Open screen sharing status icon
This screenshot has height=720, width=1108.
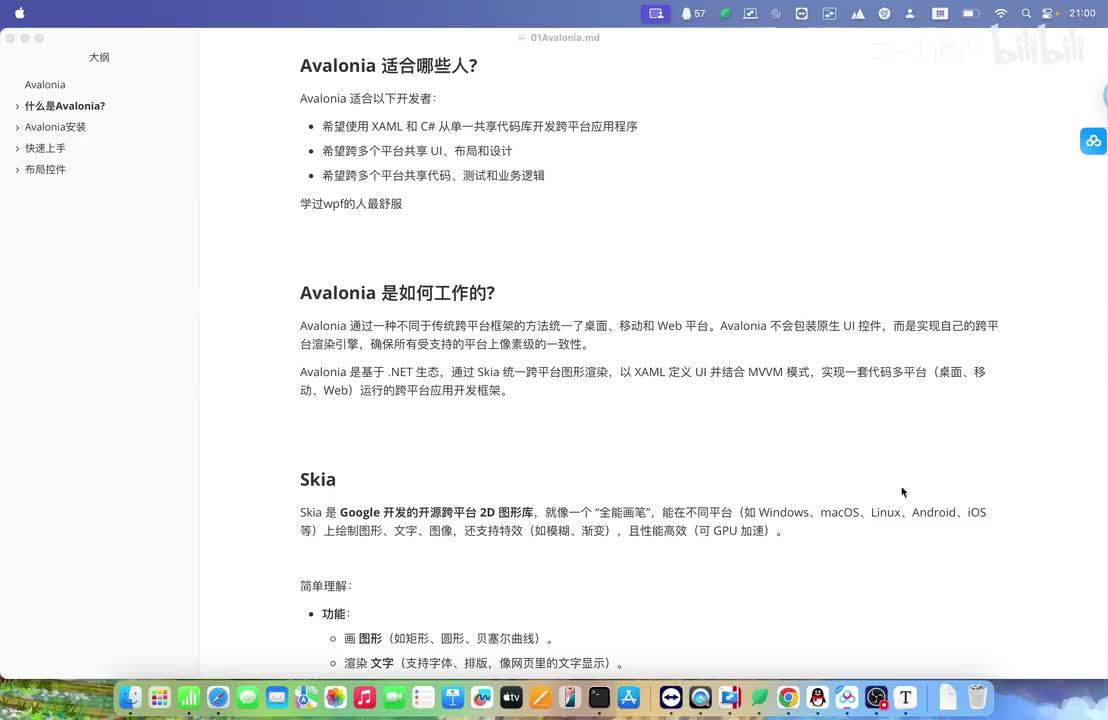pos(656,13)
